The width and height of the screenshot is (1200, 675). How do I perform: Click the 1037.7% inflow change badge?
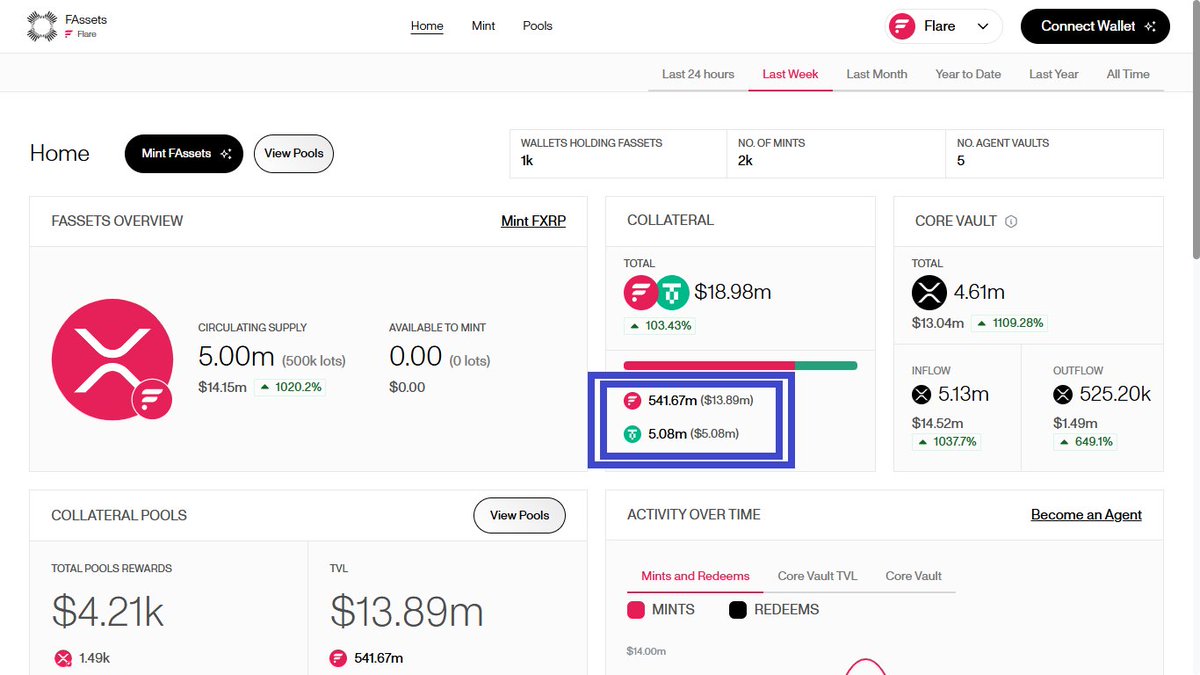click(x=946, y=442)
